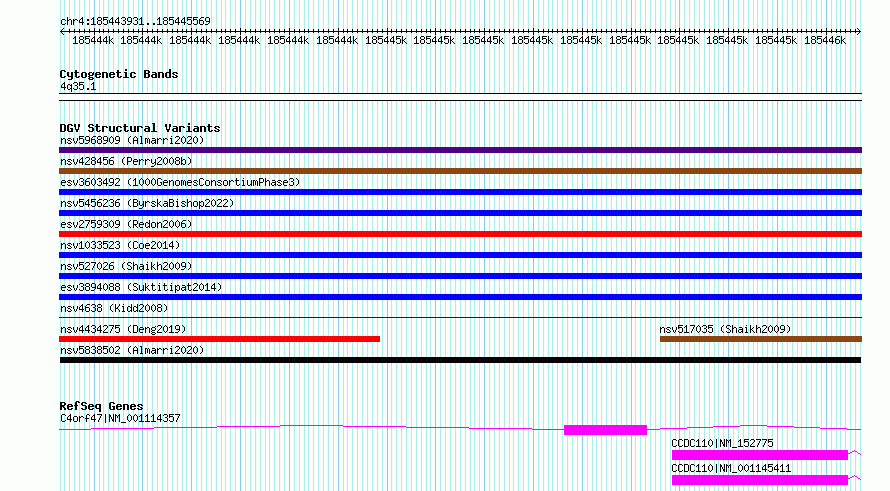Click the CCDC110 NM_001145411 gene bar
890x491 pixels.
click(759, 480)
